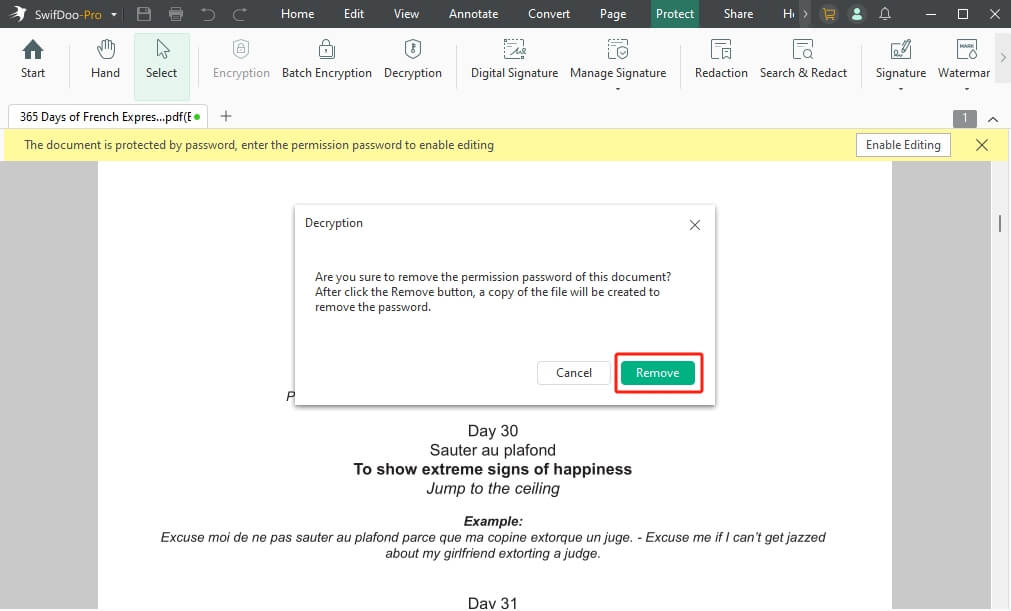The width and height of the screenshot is (1011, 611).
Task: Open the View menu tab
Action: 406,14
